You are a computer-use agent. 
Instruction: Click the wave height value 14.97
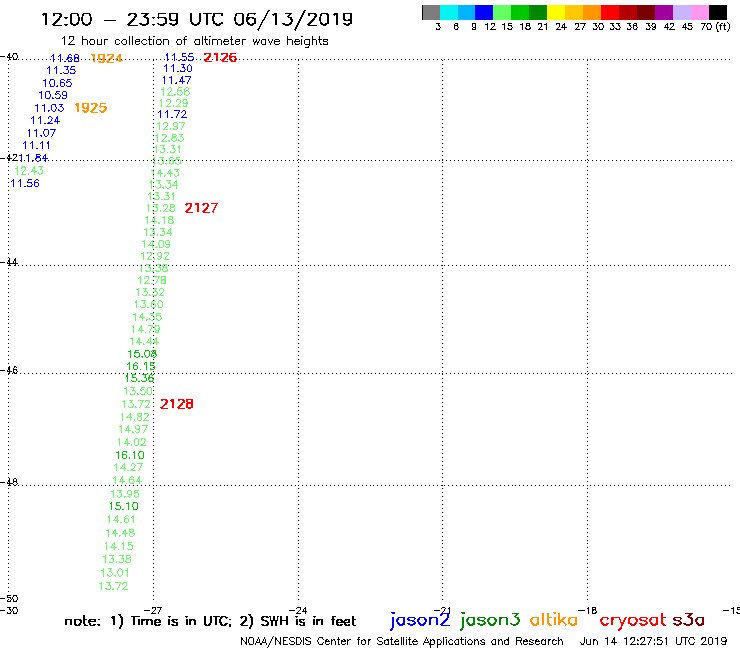133,430
